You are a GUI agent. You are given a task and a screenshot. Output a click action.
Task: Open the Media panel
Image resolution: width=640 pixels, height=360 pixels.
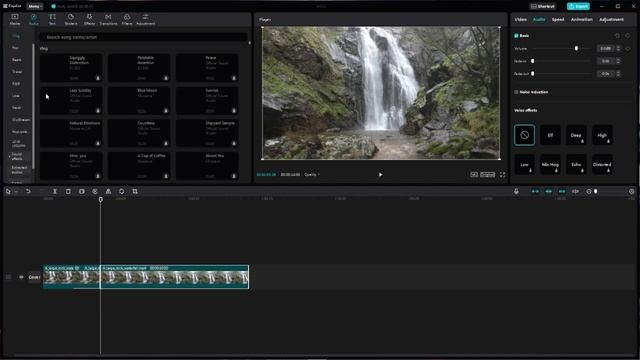(15, 19)
